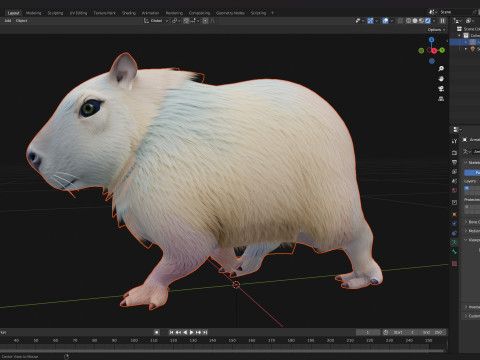Open the Add menu in the viewport header
Screen dimensions: 480x360
coord(8,21)
